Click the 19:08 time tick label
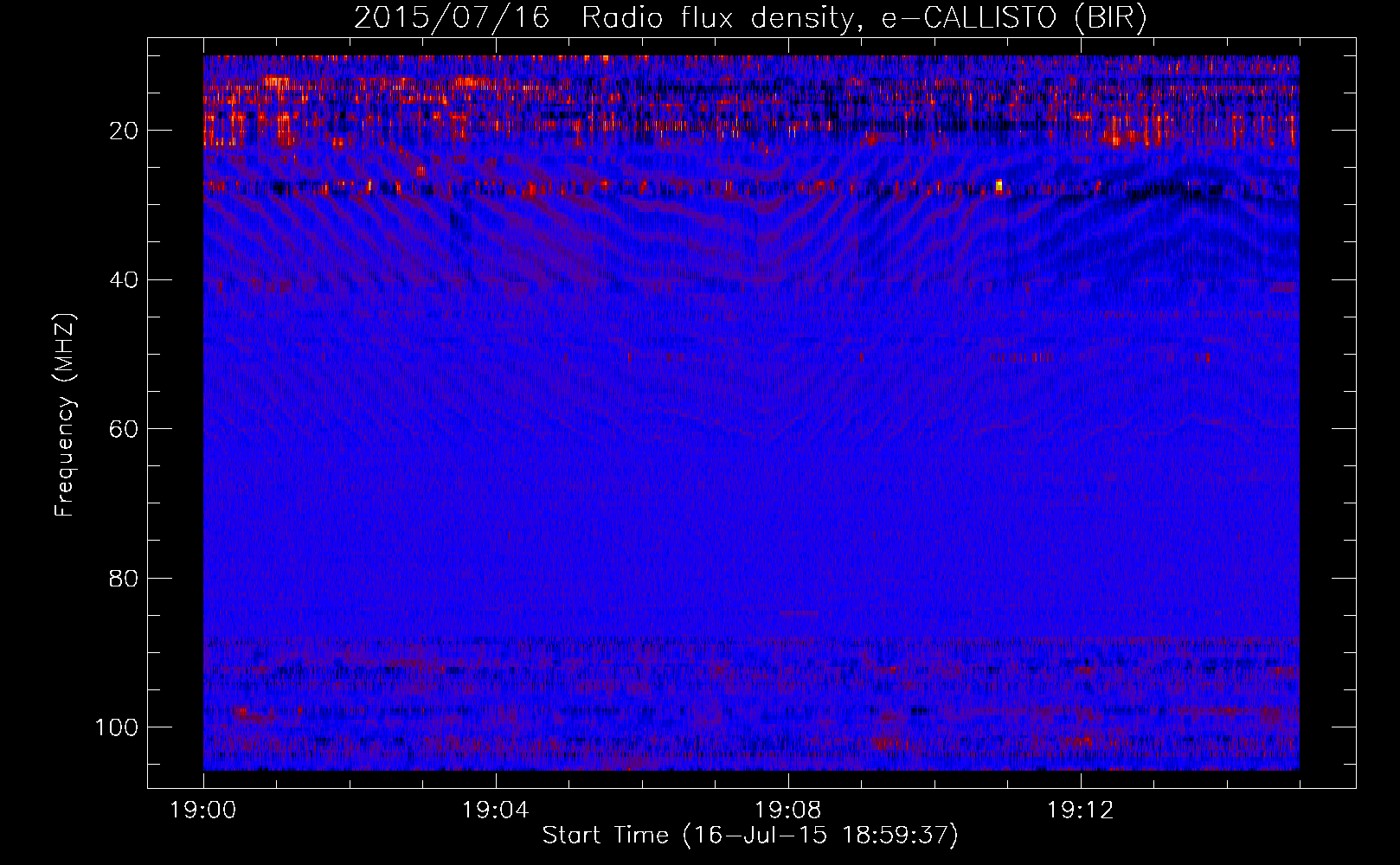 pyautogui.click(x=788, y=811)
